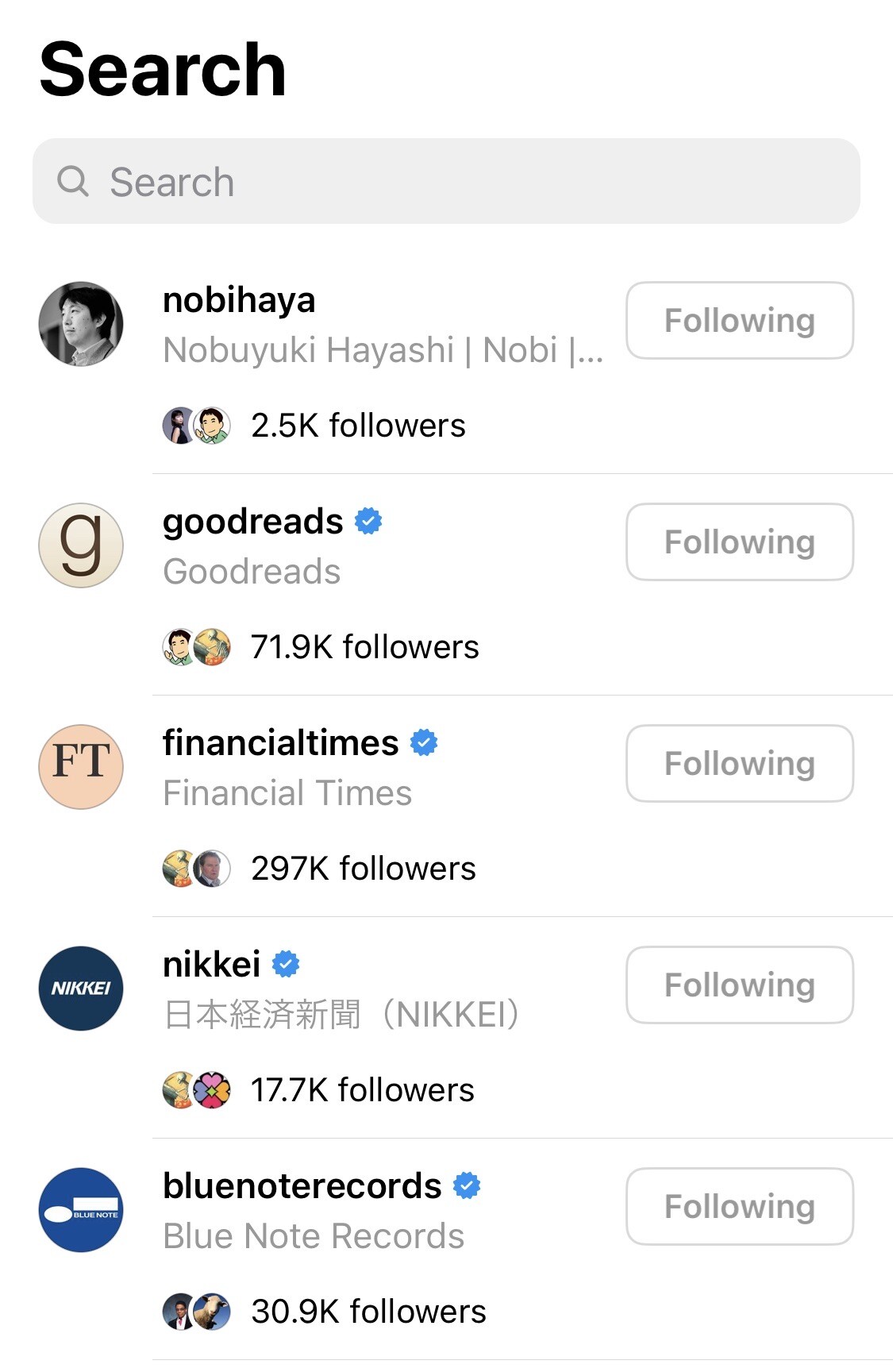Tap the Goodreads 'g' logo avatar
Viewport: 893px width, 1372px height.
81,545
